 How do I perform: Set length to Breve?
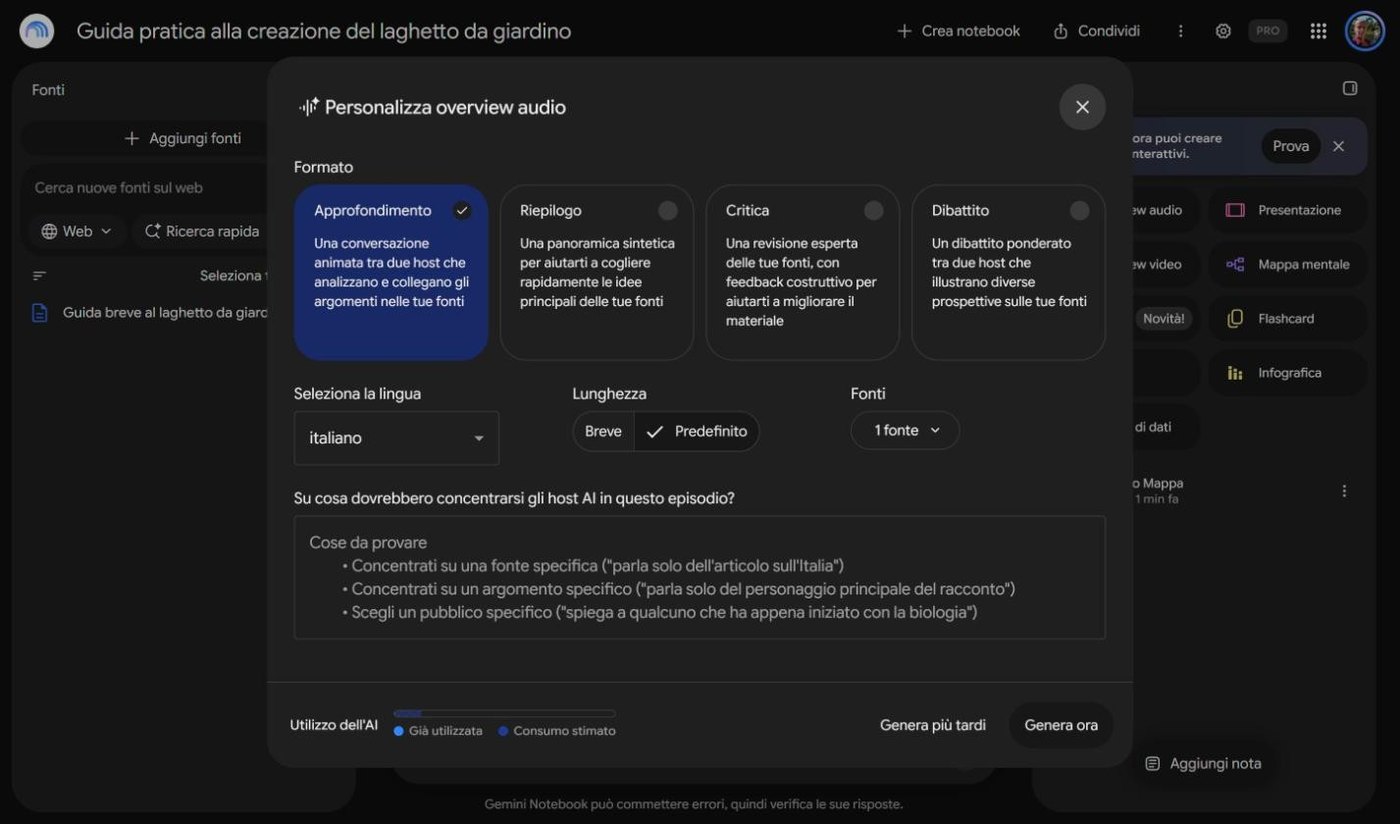click(x=603, y=431)
